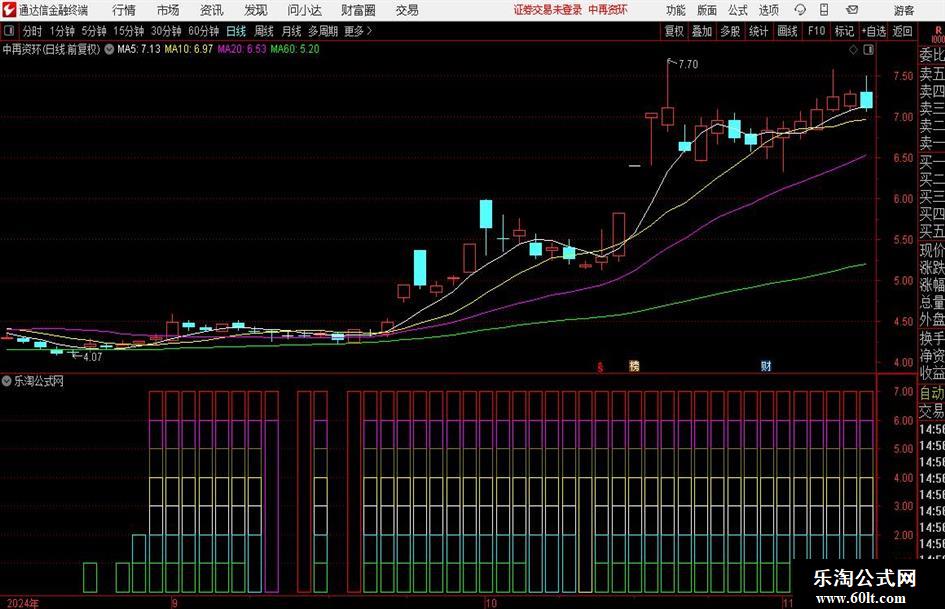Click the 叠加 overlay button
The image size is (945, 609).
click(x=702, y=31)
